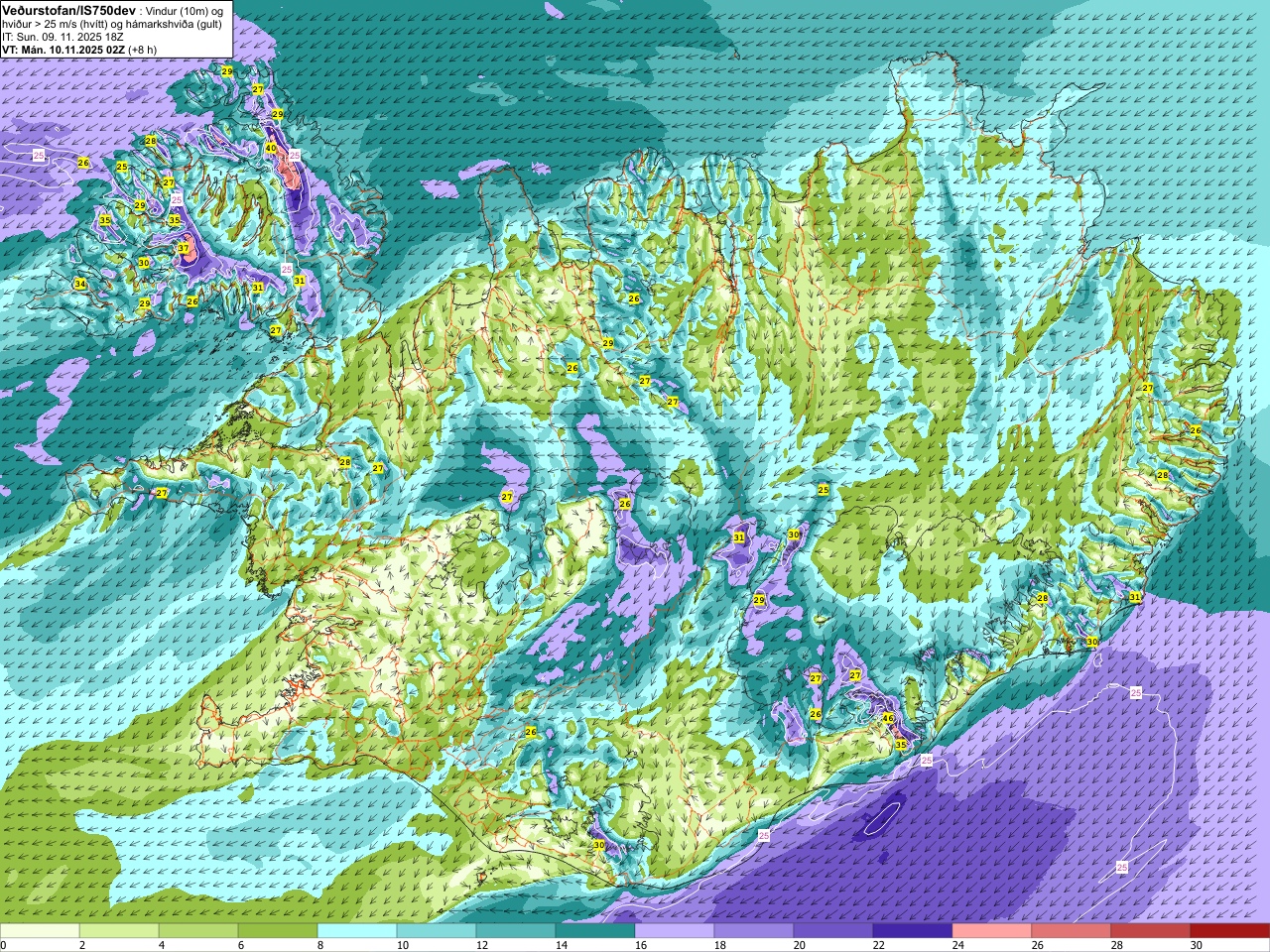Viewport: 1270px width, 952px height.
Task: Pick the 26–28 salmon legend swatch
Action: pyautogui.click(x=1072, y=931)
